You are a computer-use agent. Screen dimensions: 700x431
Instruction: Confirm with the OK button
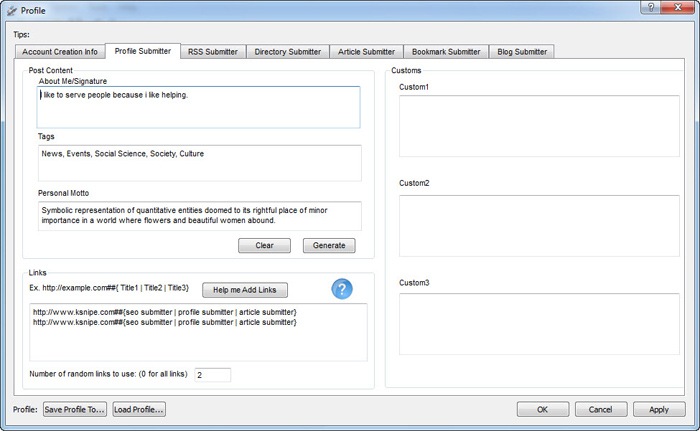point(543,410)
